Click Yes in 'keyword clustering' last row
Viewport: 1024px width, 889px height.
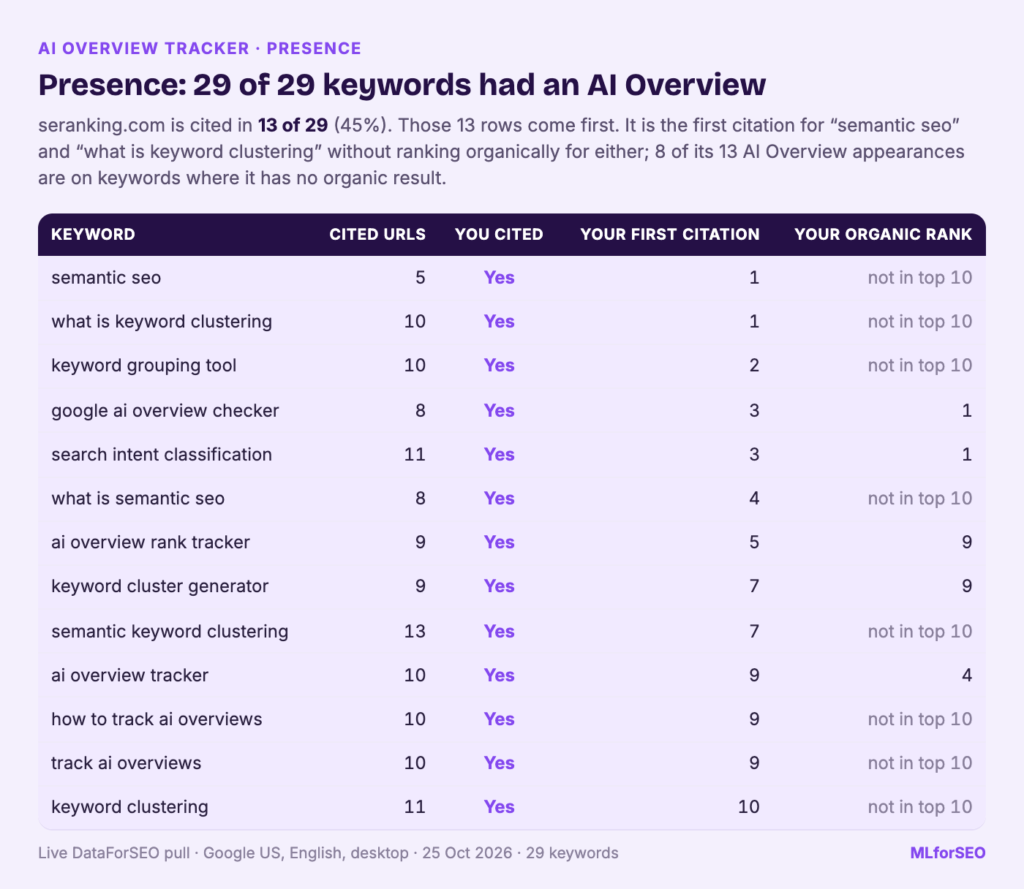(499, 807)
